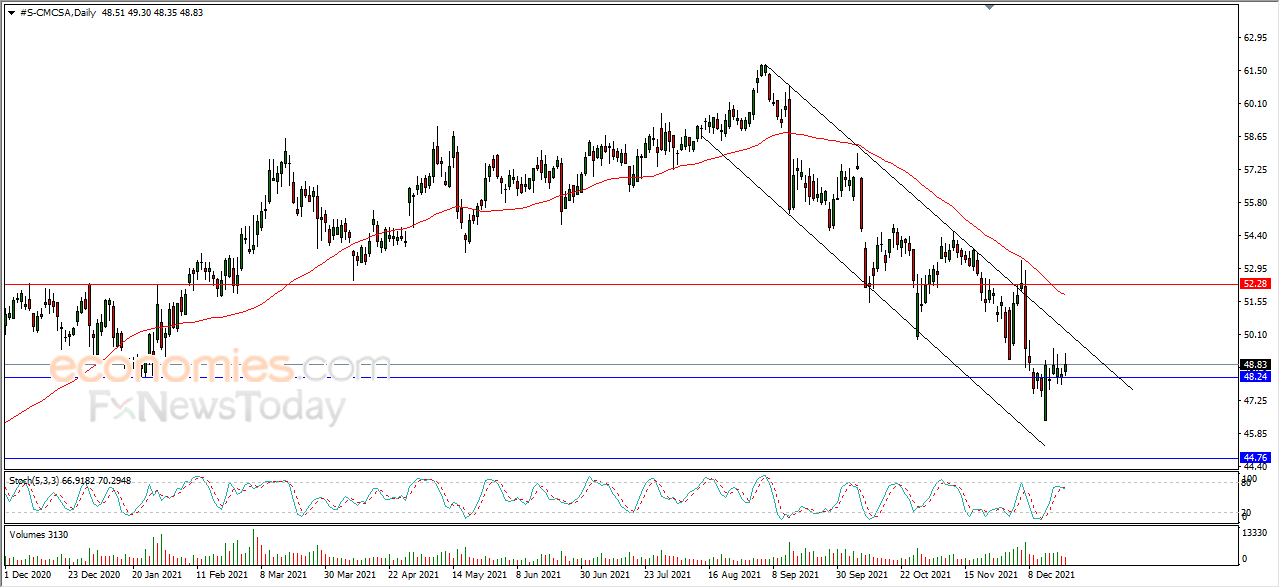Click 50.10 on the price axis
The height and width of the screenshot is (588, 1280).
pyautogui.click(x=1254, y=335)
